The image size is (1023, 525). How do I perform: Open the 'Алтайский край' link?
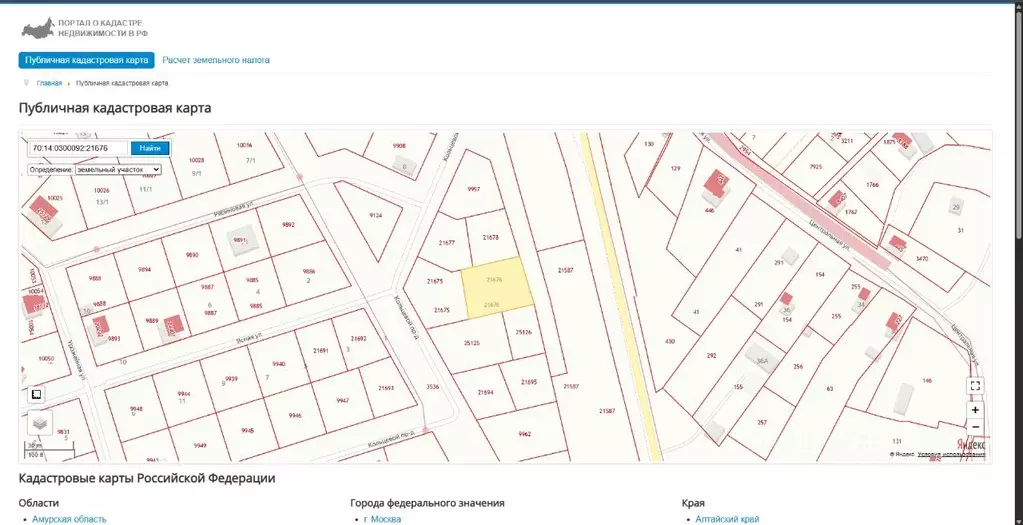pyautogui.click(x=727, y=519)
